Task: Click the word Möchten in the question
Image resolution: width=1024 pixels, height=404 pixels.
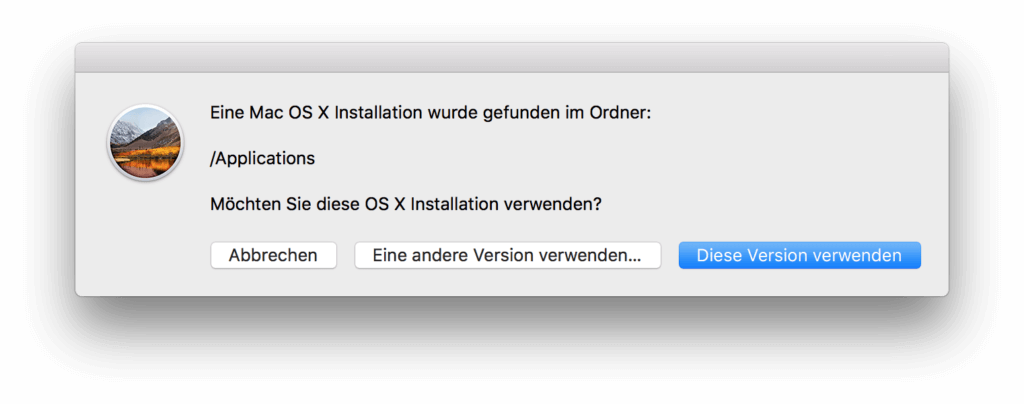Action: 243,204
